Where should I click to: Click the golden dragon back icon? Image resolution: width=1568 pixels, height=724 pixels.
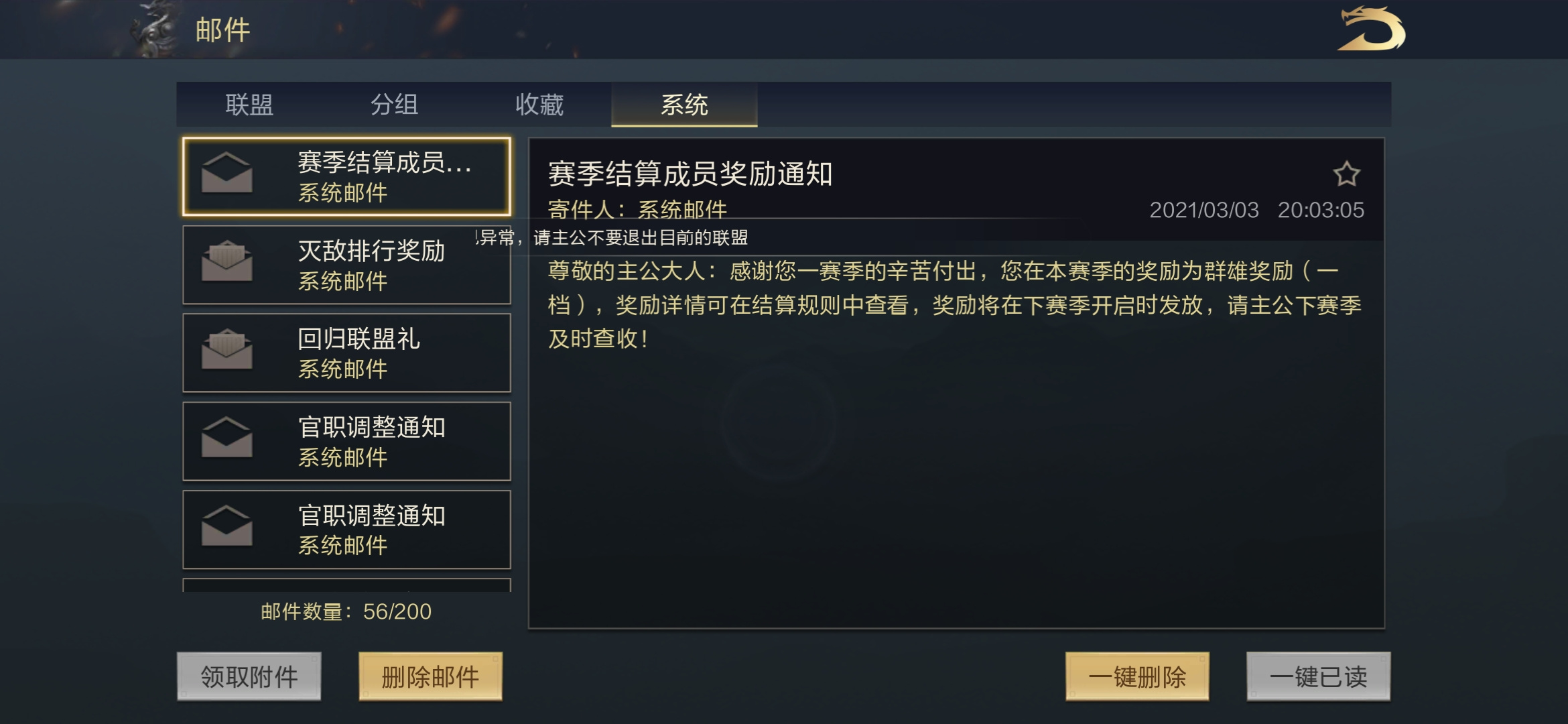pos(1371,29)
